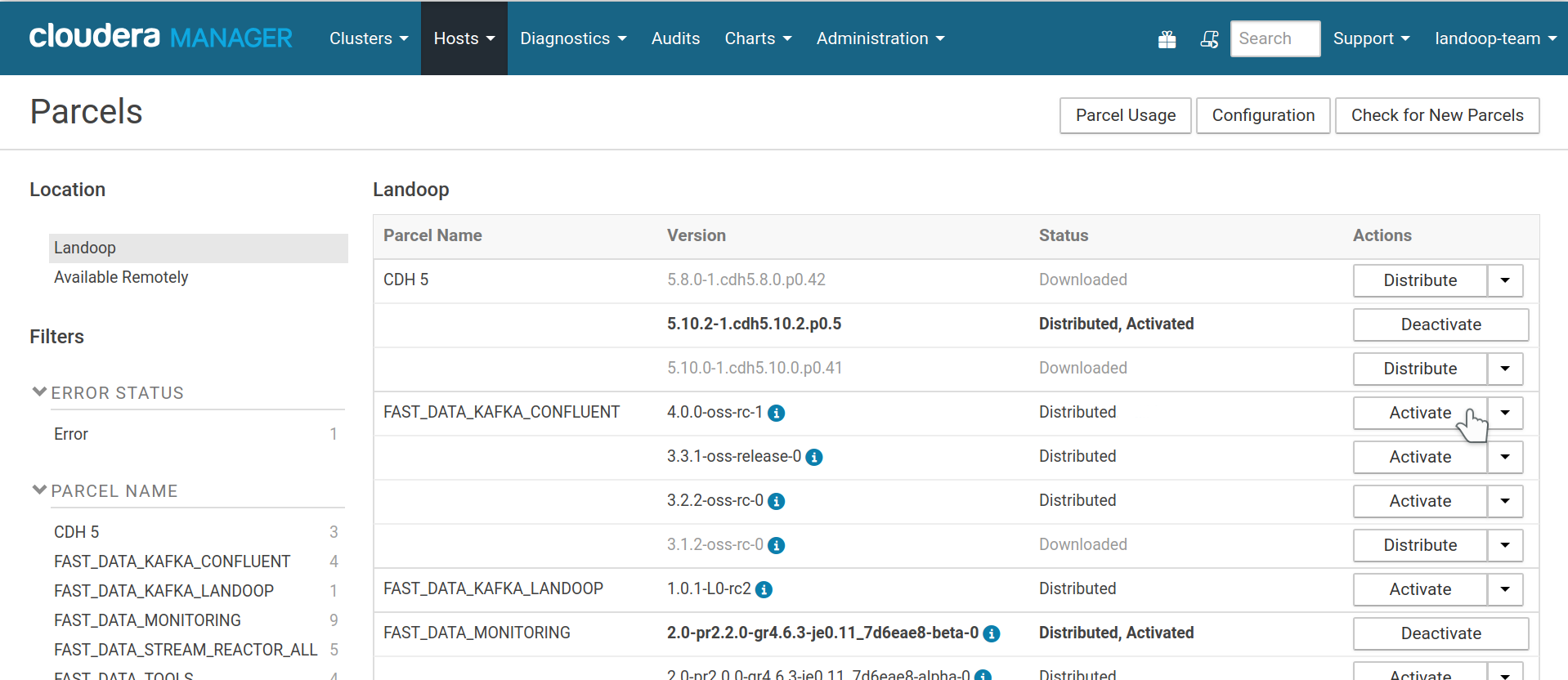View info icon for version 4.0.0-oss-rc-1
1568x680 pixels.
tap(777, 414)
